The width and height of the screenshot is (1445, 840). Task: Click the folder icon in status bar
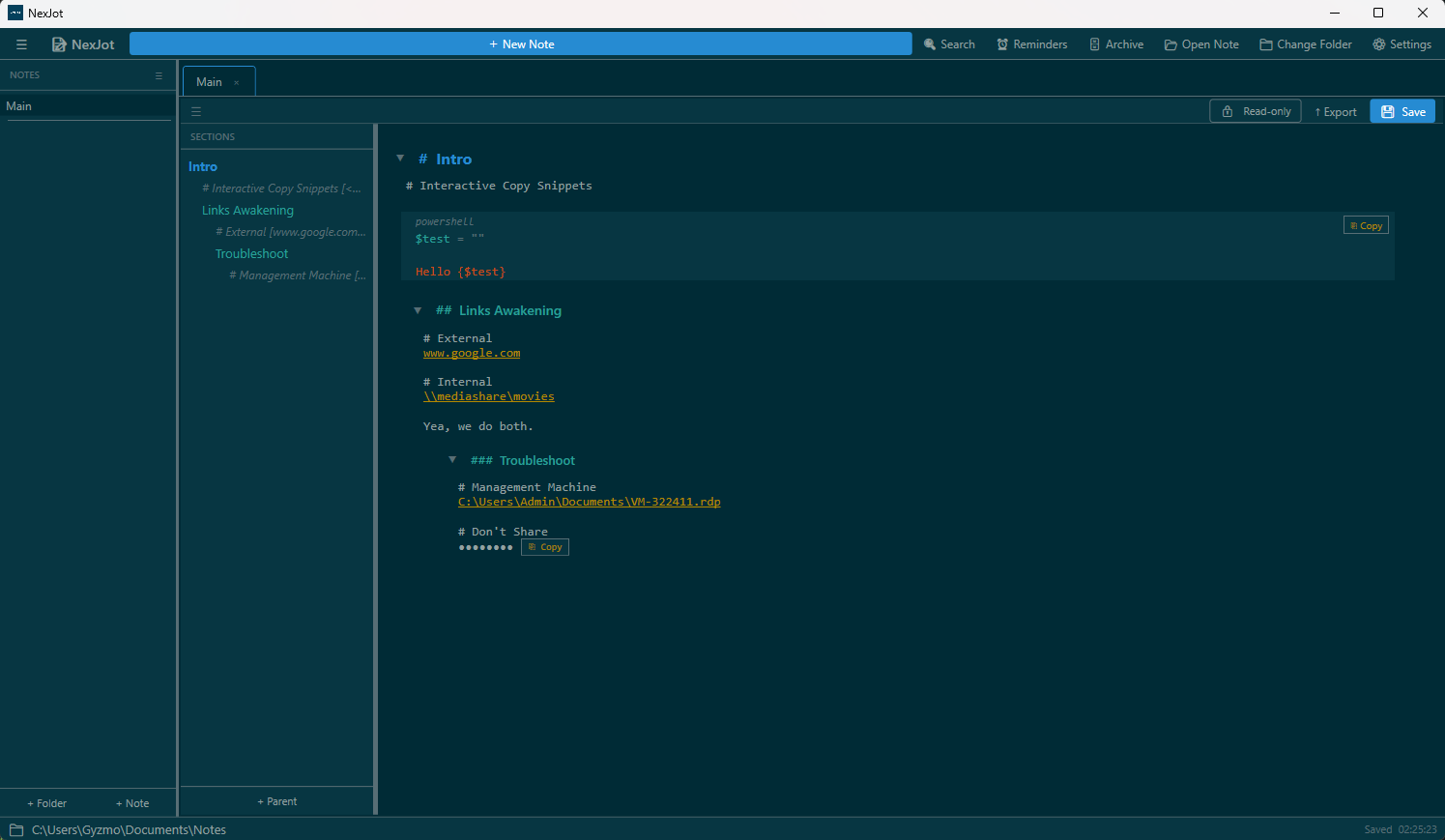pyautogui.click(x=16, y=830)
